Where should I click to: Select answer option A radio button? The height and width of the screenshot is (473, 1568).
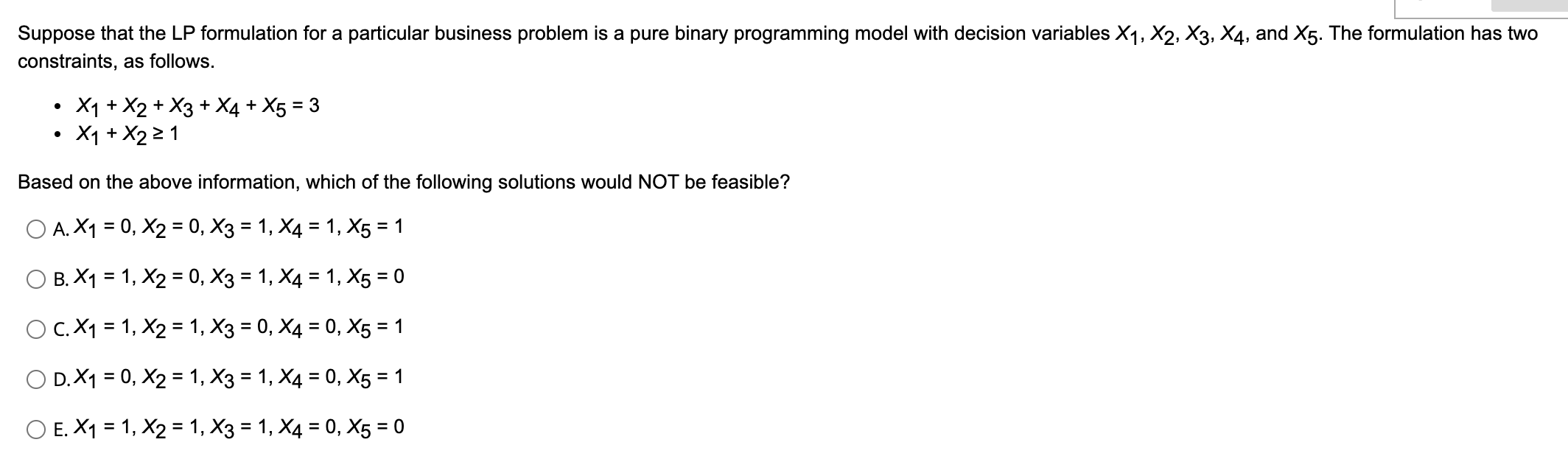[35, 229]
